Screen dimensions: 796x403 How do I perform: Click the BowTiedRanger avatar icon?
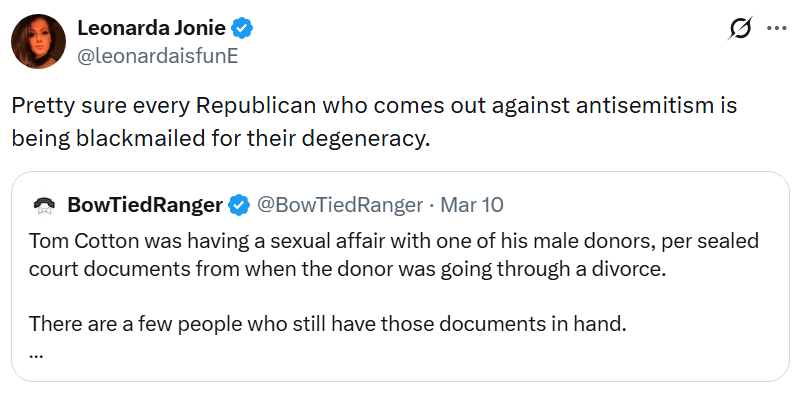coord(44,206)
